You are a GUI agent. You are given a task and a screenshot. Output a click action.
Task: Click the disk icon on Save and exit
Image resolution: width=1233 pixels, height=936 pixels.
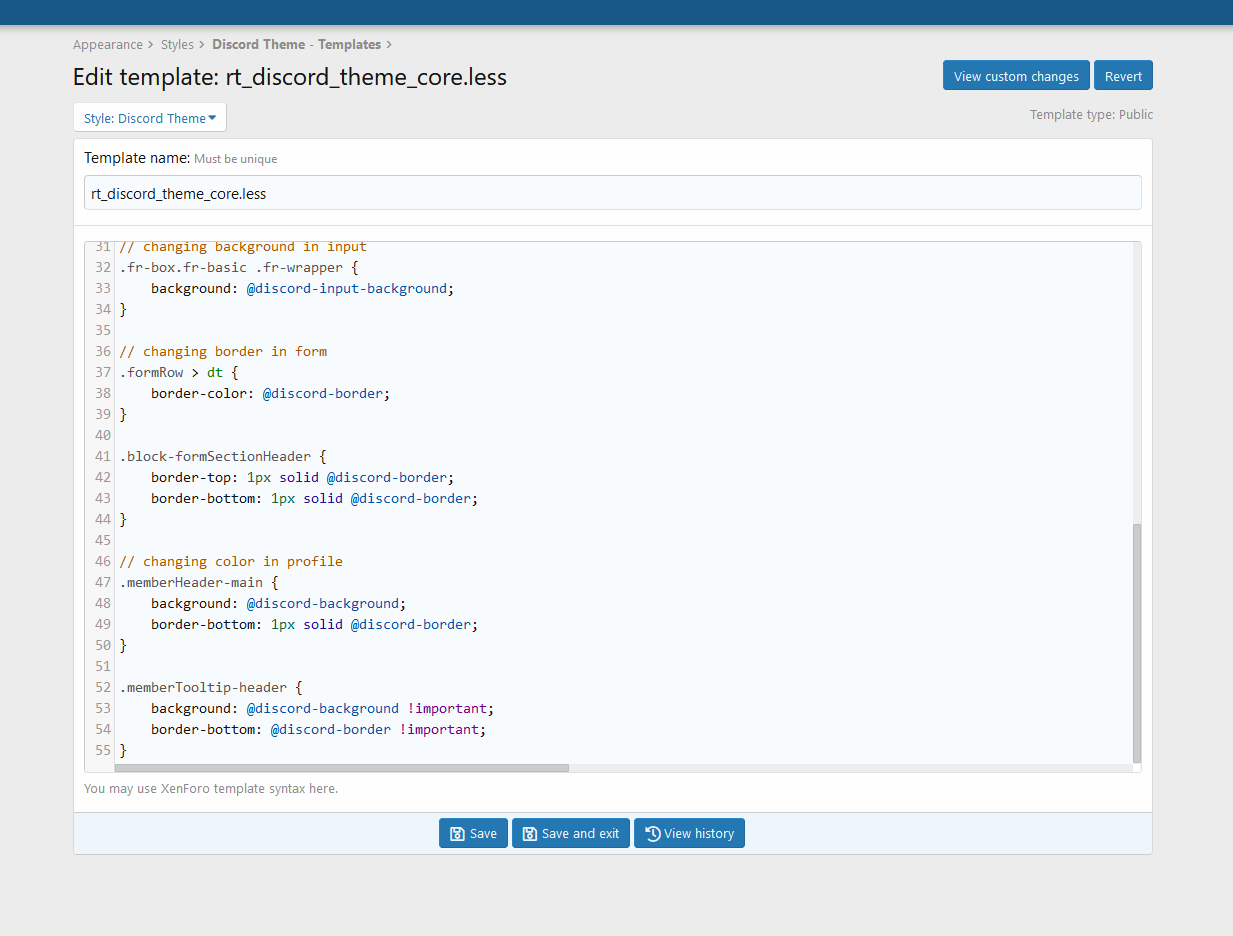tap(529, 834)
